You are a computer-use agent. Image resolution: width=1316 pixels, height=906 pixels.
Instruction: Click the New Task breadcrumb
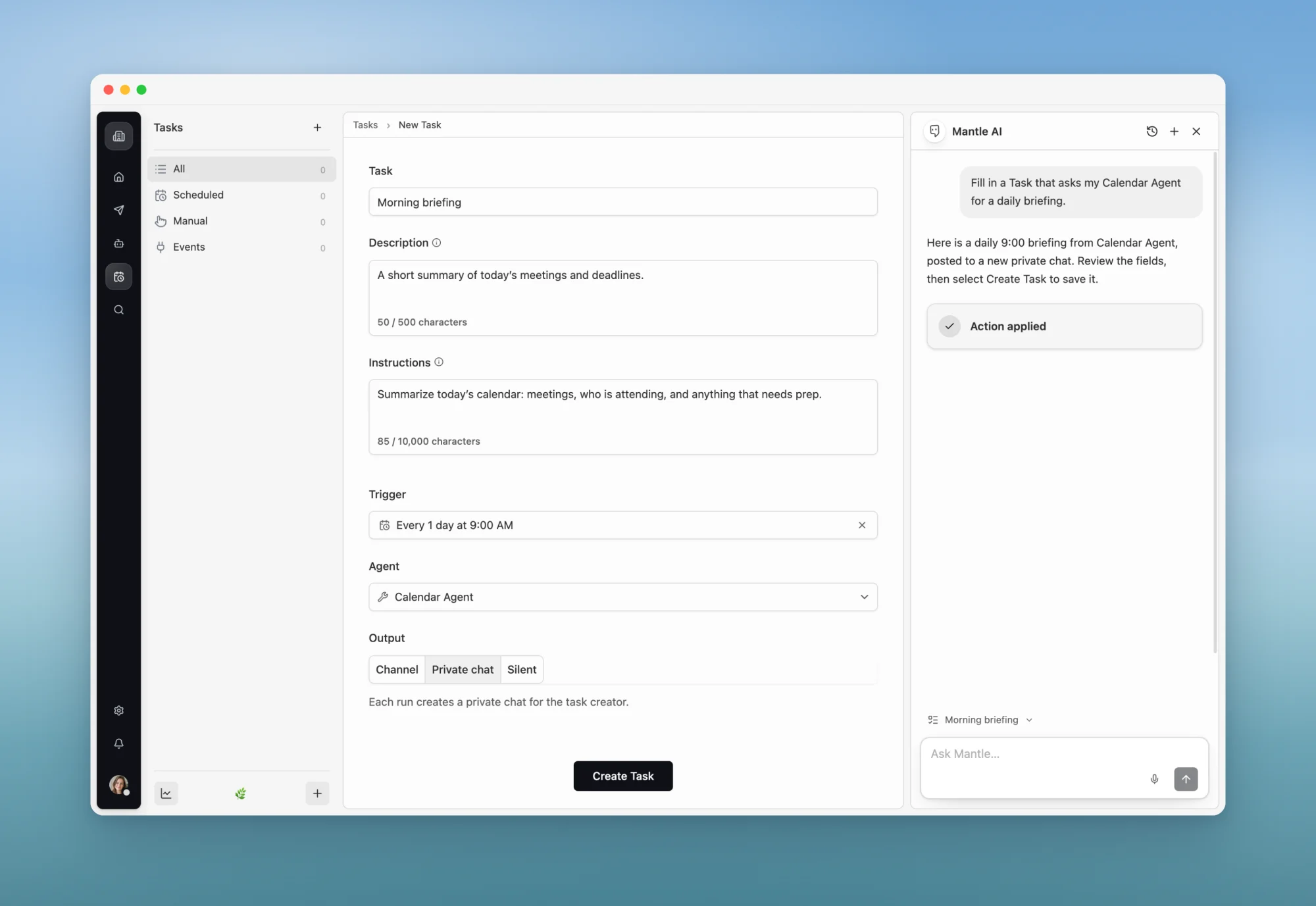(420, 125)
